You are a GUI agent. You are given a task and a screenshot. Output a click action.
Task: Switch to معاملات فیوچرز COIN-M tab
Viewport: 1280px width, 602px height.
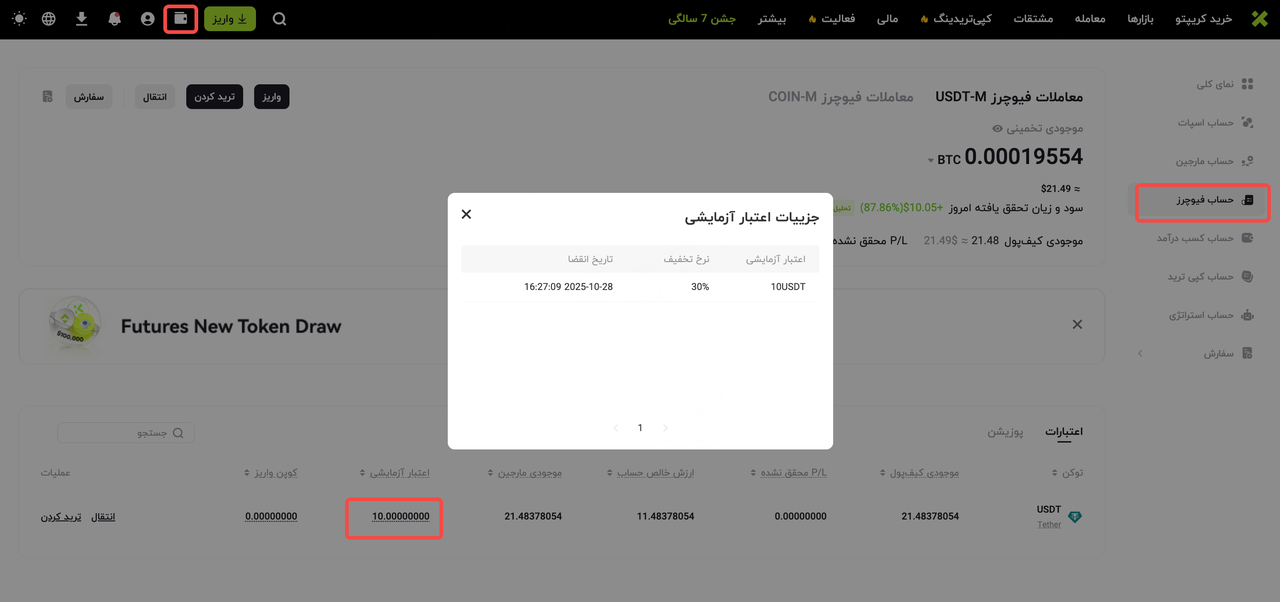pos(840,97)
